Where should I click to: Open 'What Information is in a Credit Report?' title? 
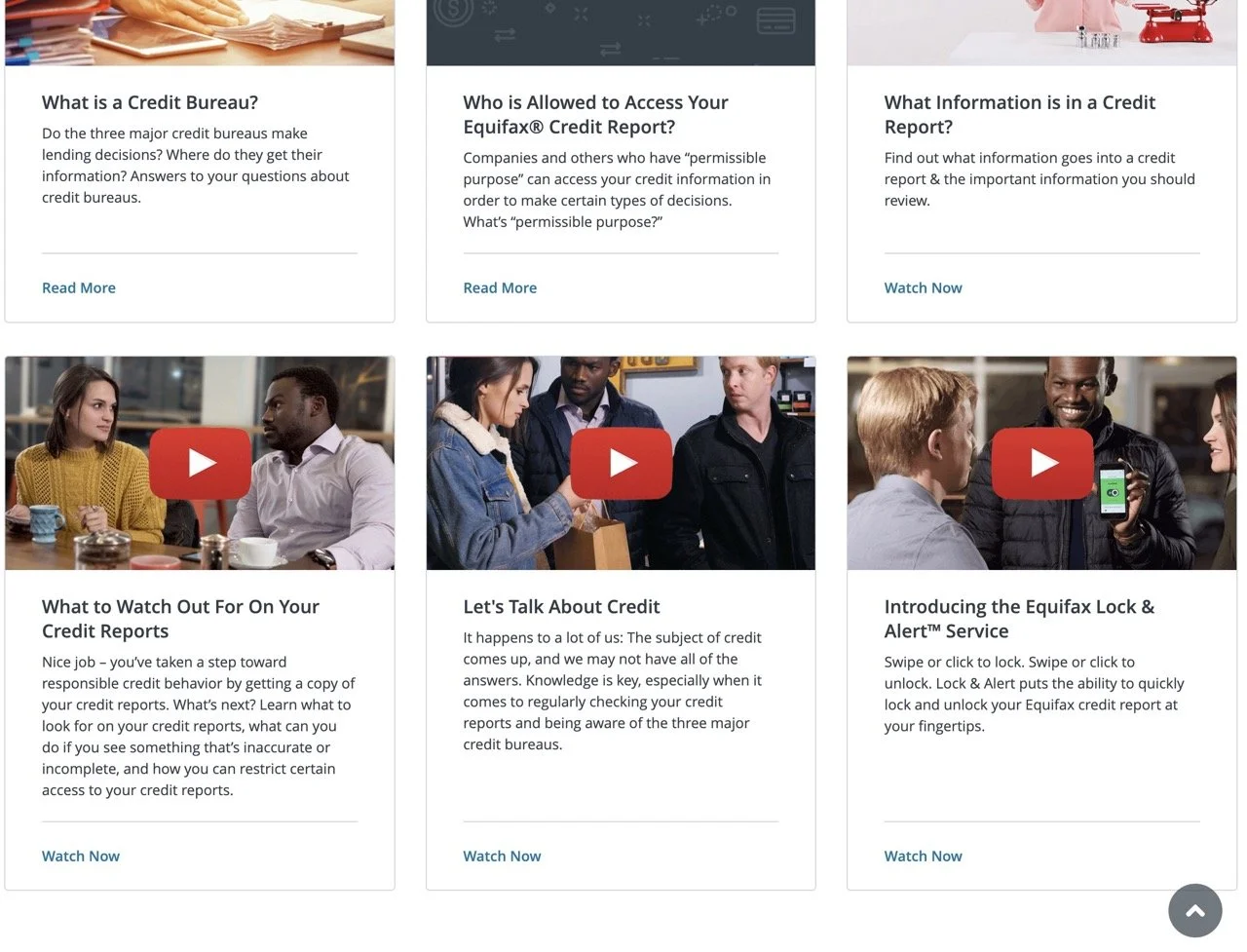1019,115
